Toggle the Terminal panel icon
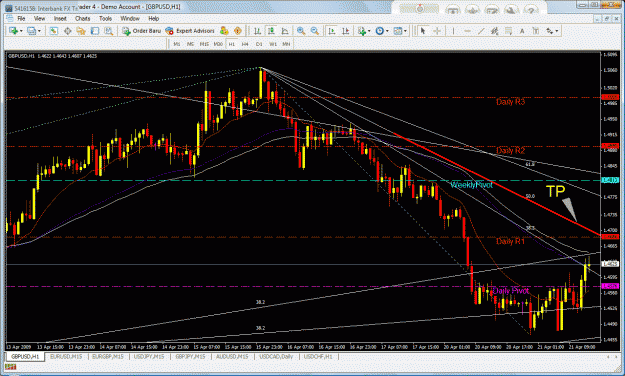Image resolution: width=625 pixels, height=376 pixels. pos(94,31)
